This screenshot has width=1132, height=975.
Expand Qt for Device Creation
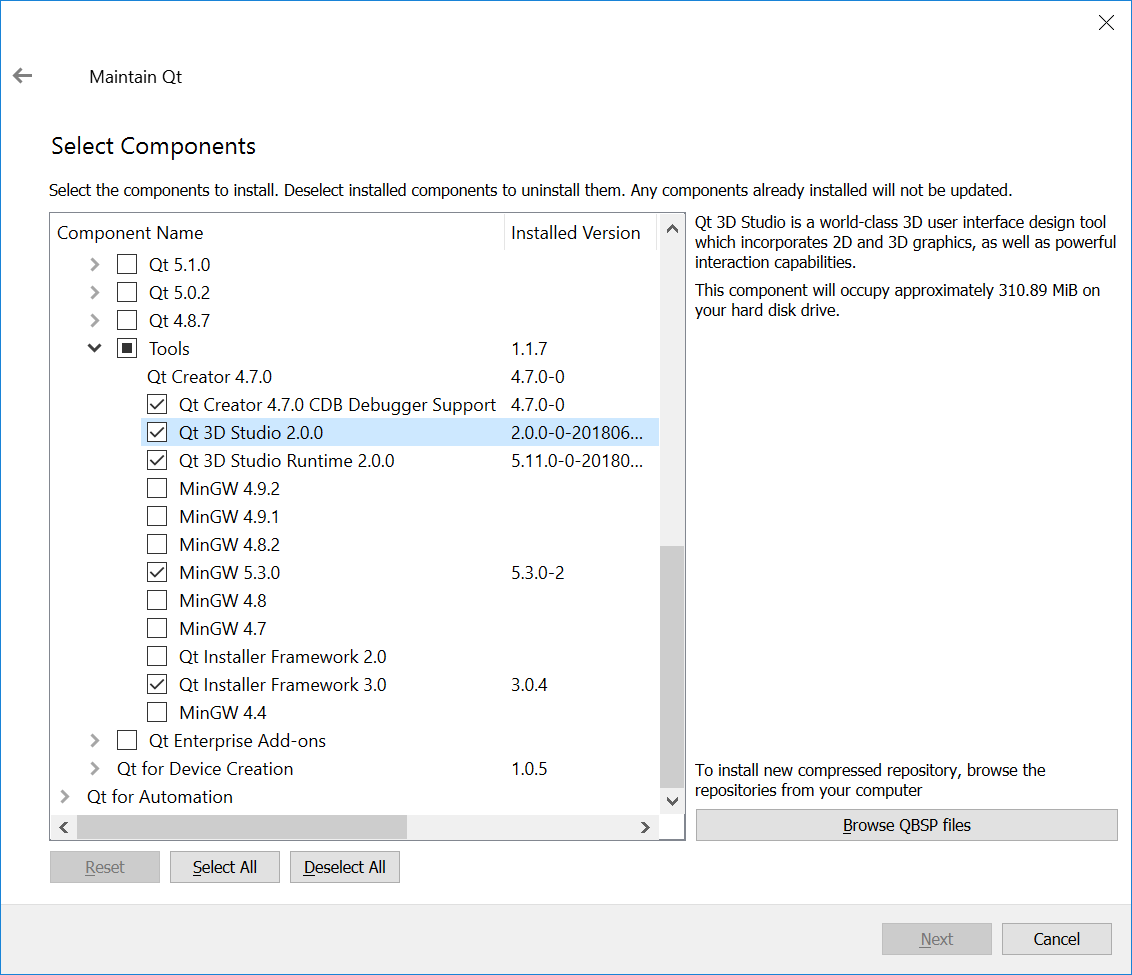(95, 769)
